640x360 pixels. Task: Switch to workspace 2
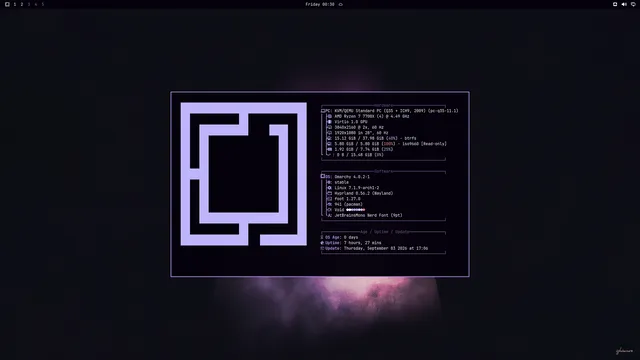22,4
